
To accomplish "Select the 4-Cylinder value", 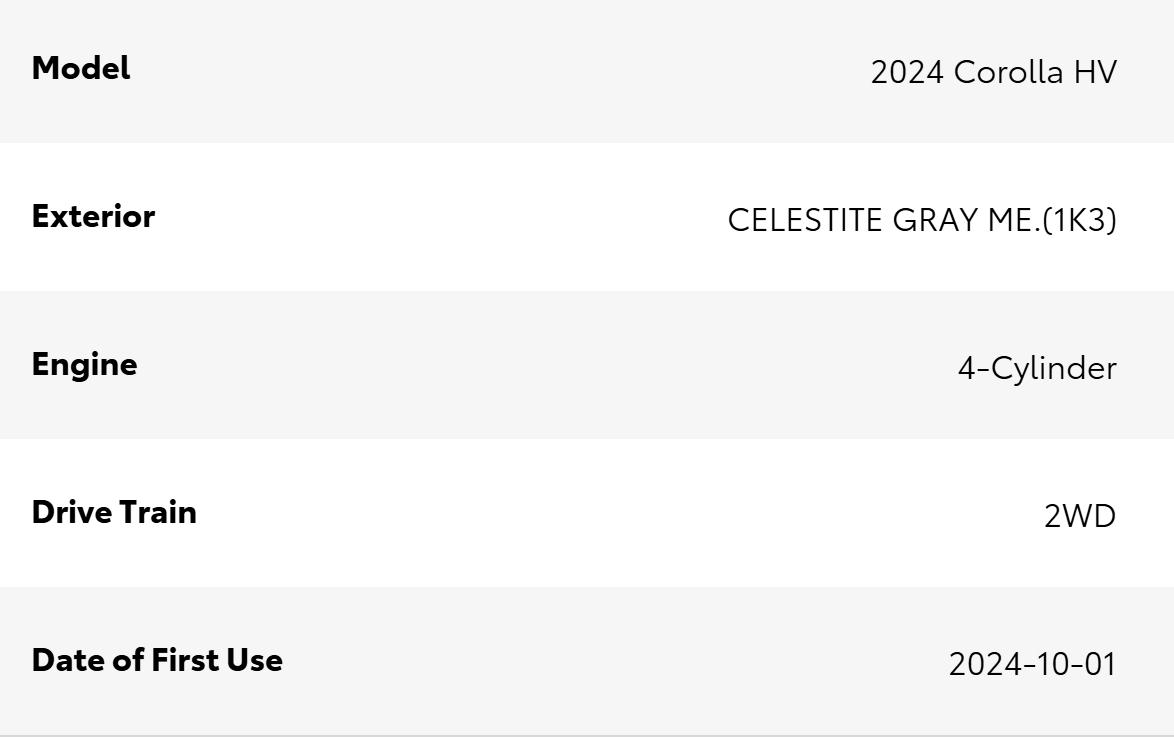I will click(x=1037, y=369).
